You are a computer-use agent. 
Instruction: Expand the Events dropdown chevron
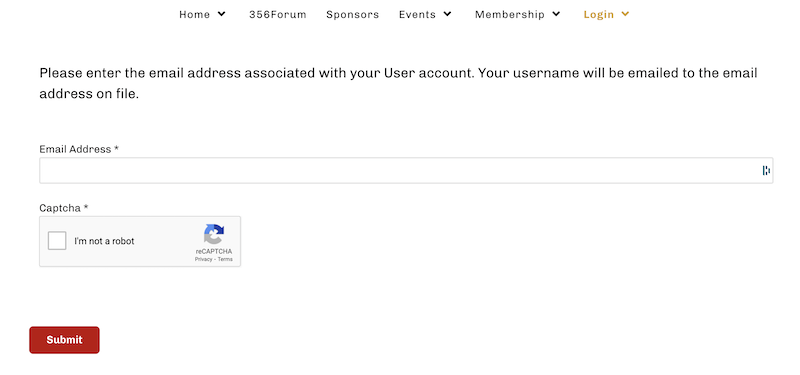[x=447, y=14]
